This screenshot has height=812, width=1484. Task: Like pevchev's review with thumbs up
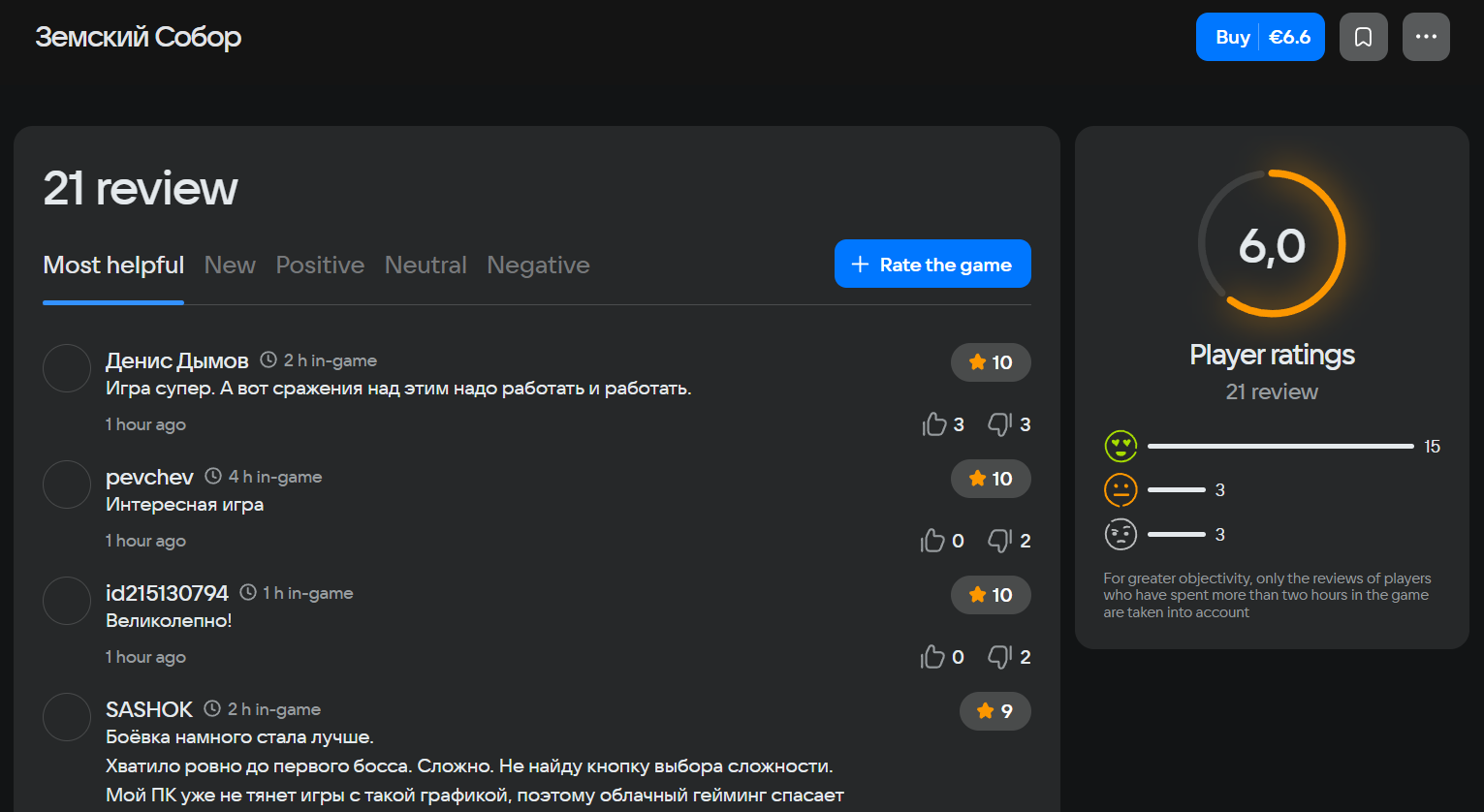coord(932,541)
